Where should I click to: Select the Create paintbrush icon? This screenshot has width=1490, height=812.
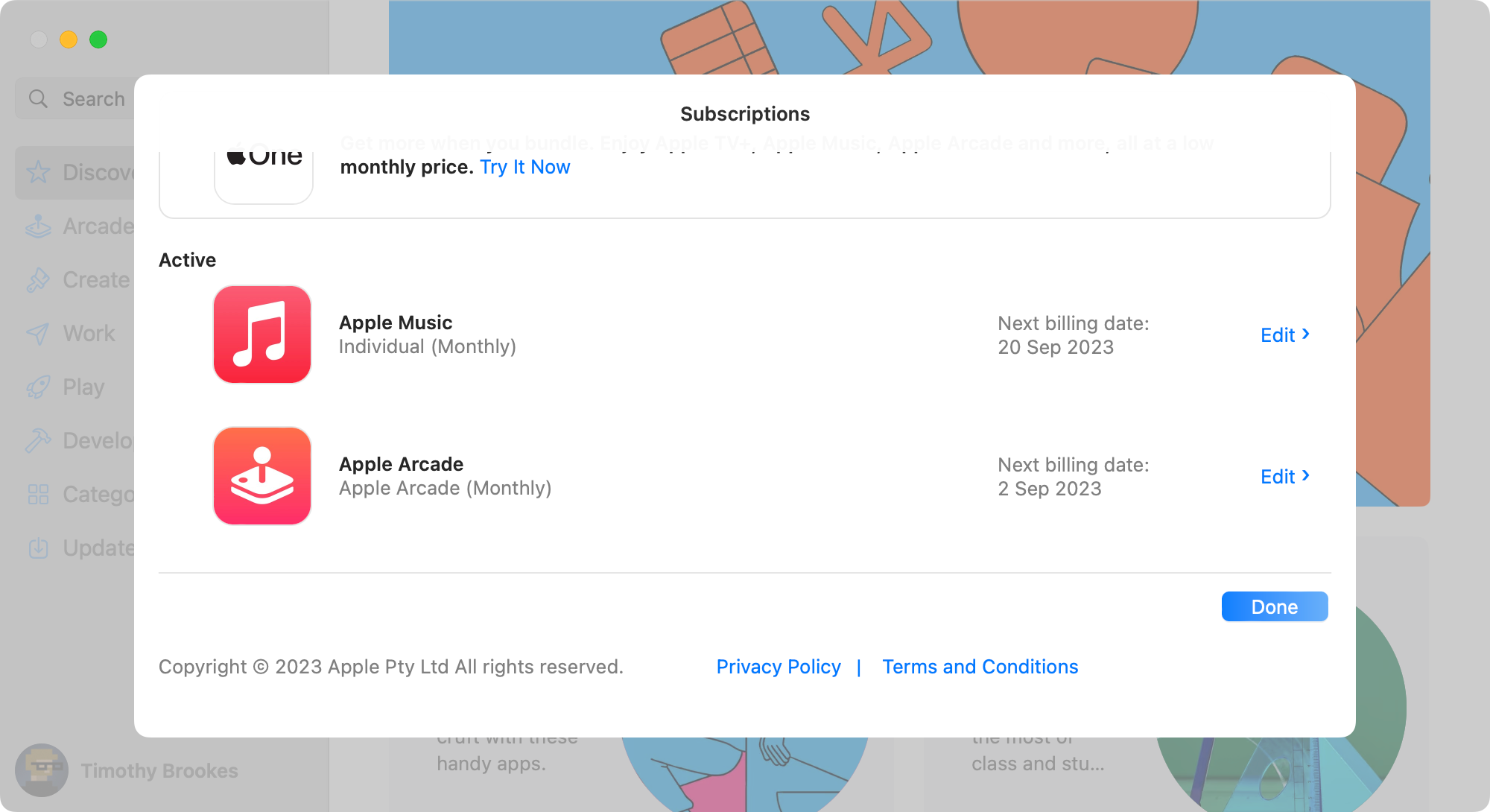click(x=38, y=279)
